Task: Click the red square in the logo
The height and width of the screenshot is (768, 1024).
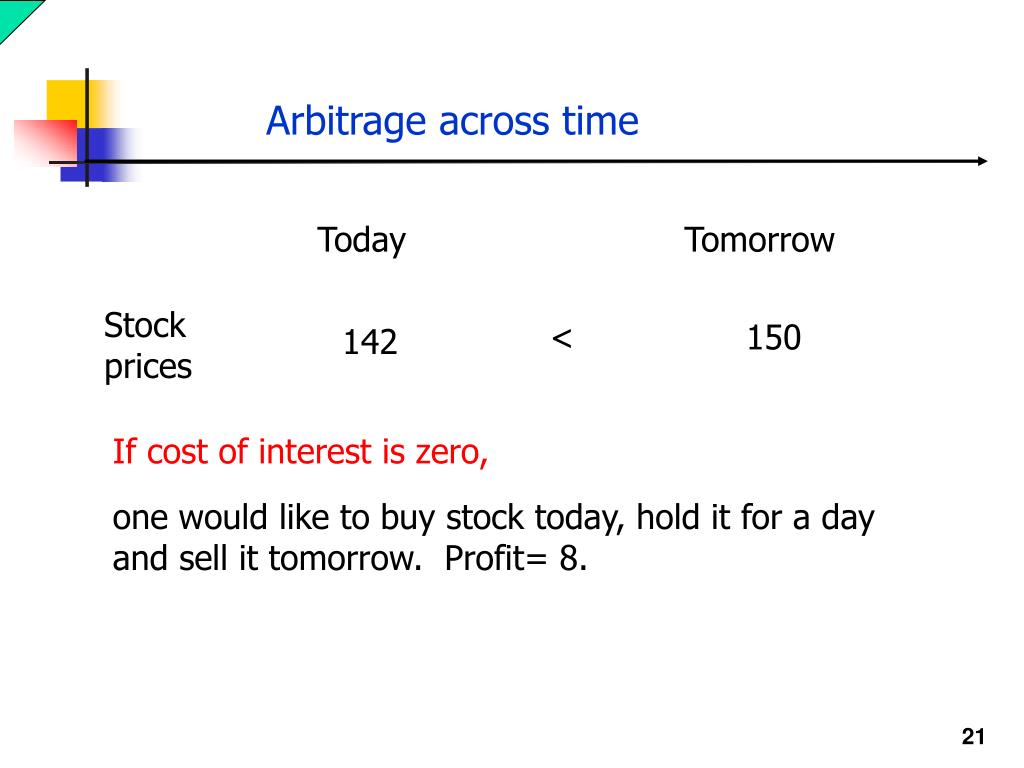Action: pos(46,140)
